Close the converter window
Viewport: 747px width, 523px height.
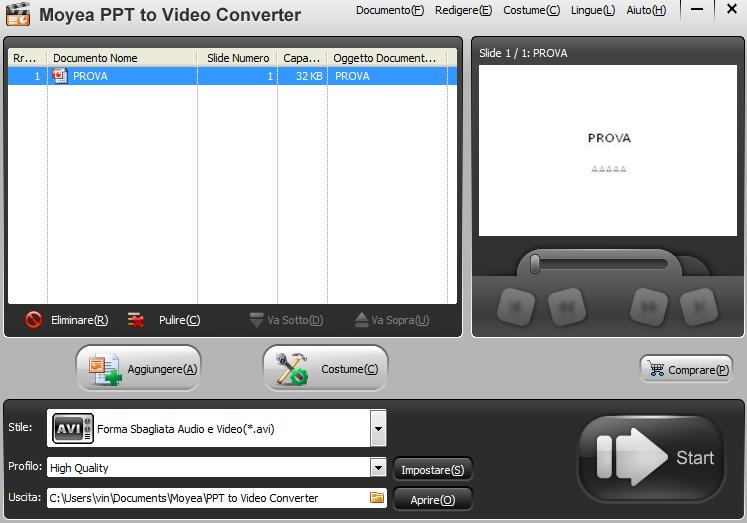click(732, 9)
